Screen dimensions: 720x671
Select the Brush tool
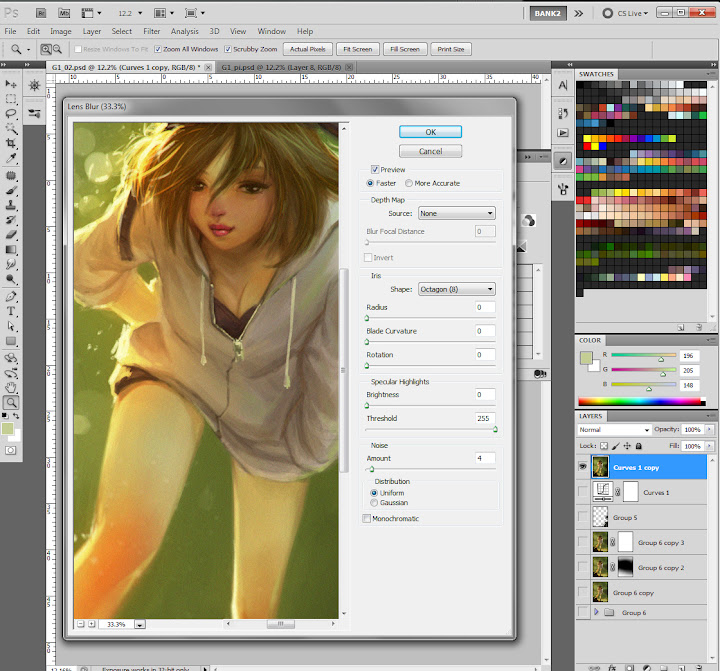point(11,191)
